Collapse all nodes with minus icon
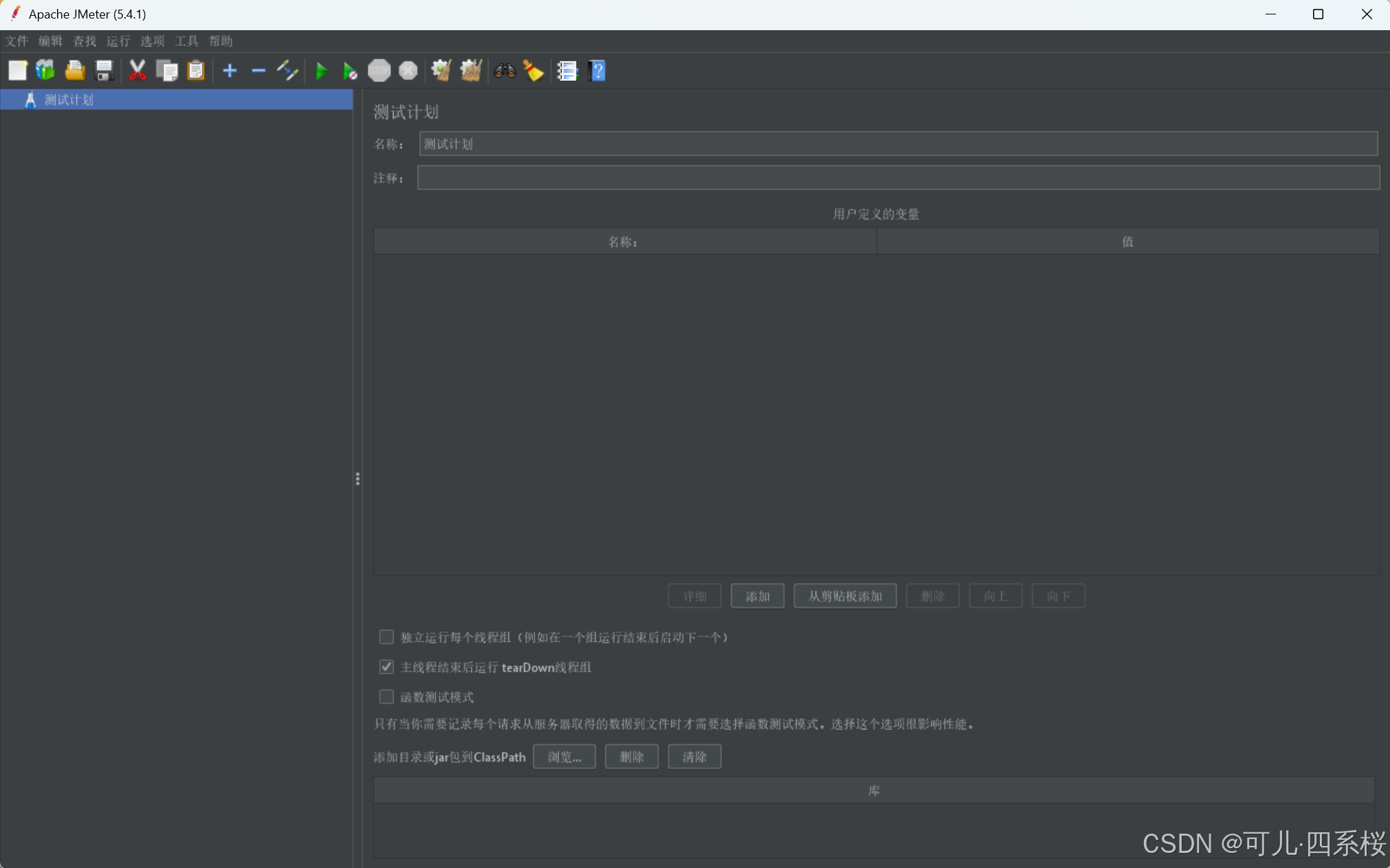This screenshot has width=1390, height=868. tap(258, 71)
